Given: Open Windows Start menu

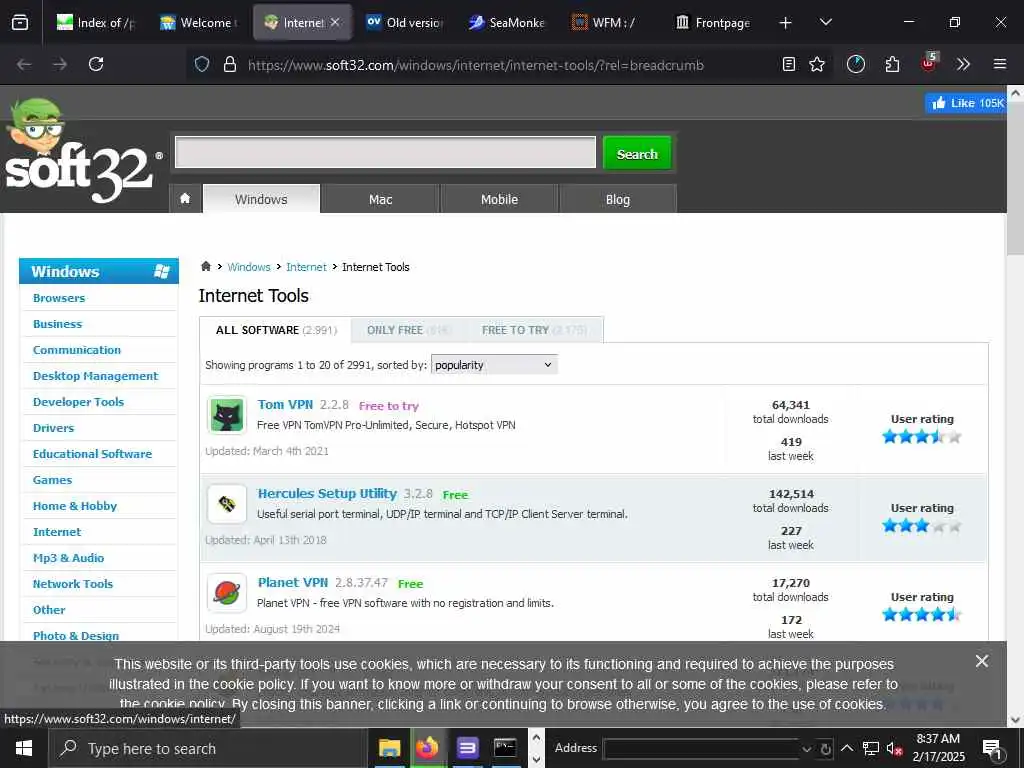Looking at the screenshot, I should pos(24,748).
